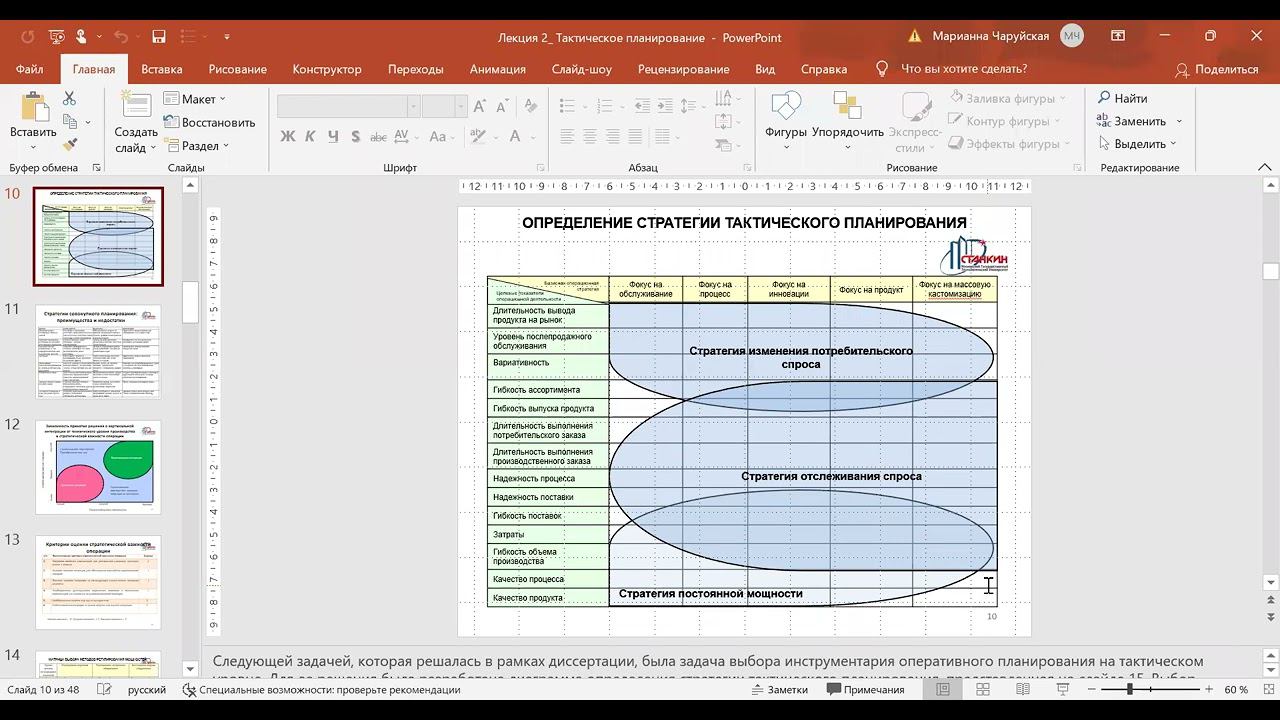Toggle Italic (К) formatting

310,136
